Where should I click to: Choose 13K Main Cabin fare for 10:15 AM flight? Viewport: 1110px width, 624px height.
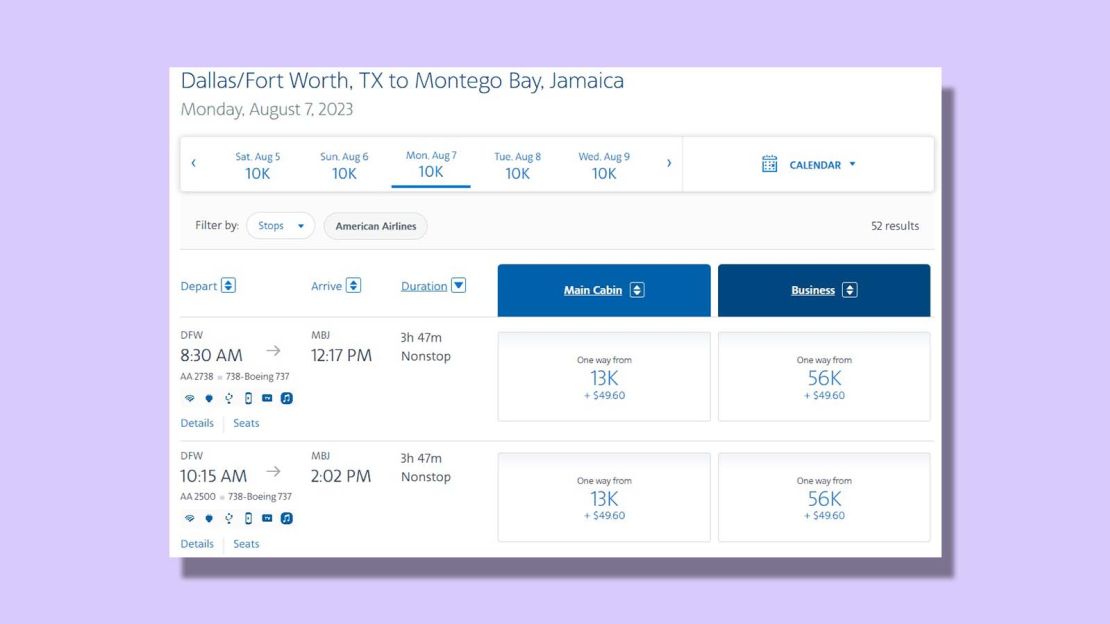click(604, 497)
